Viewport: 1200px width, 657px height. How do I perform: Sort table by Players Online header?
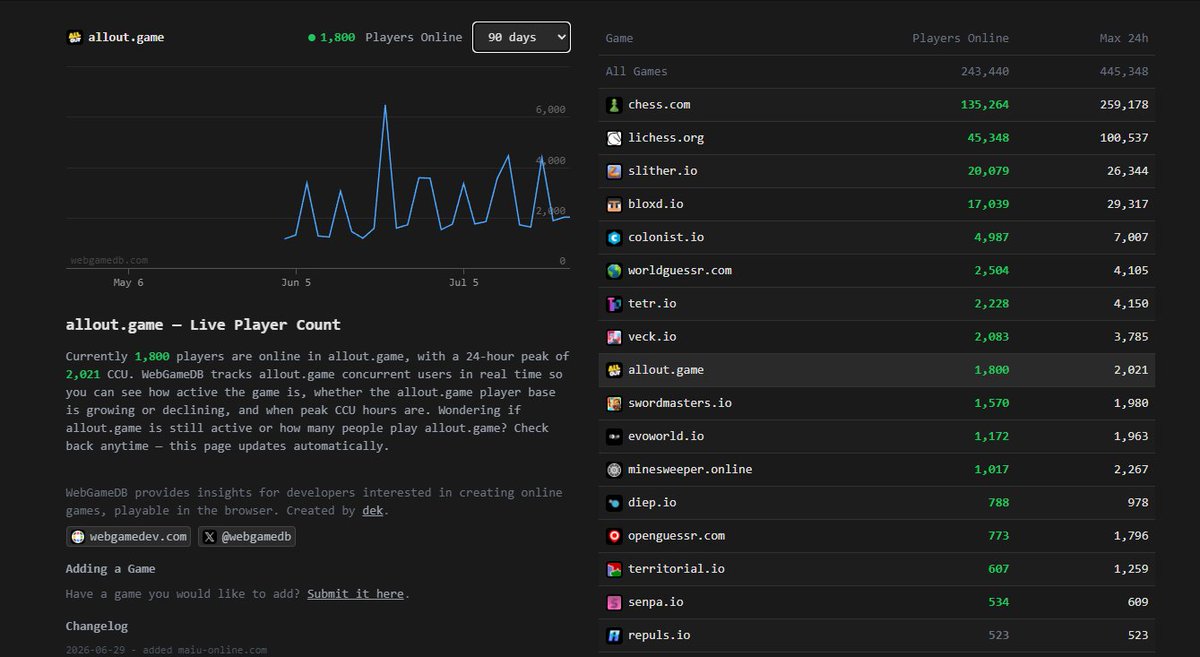(x=960, y=38)
